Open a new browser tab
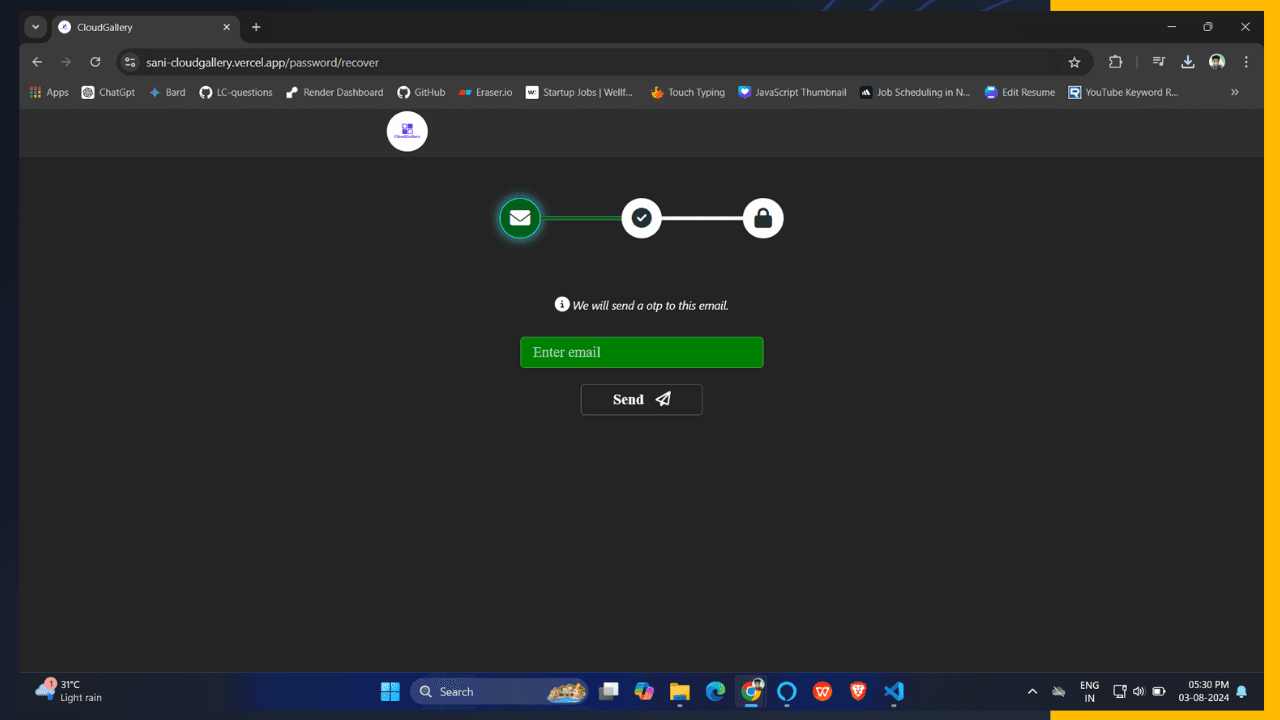This screenshot has width=1280, height=720. click(x=256, y=27)
